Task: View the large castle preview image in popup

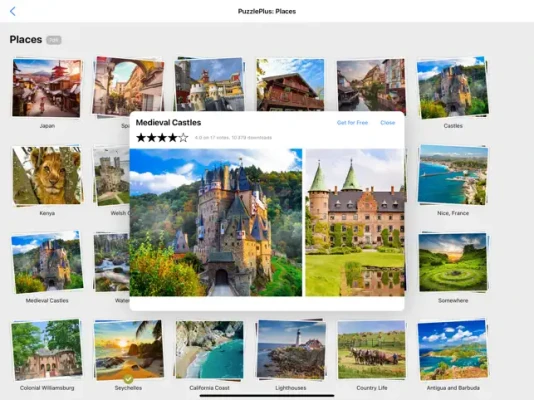Action: [216, 222]
